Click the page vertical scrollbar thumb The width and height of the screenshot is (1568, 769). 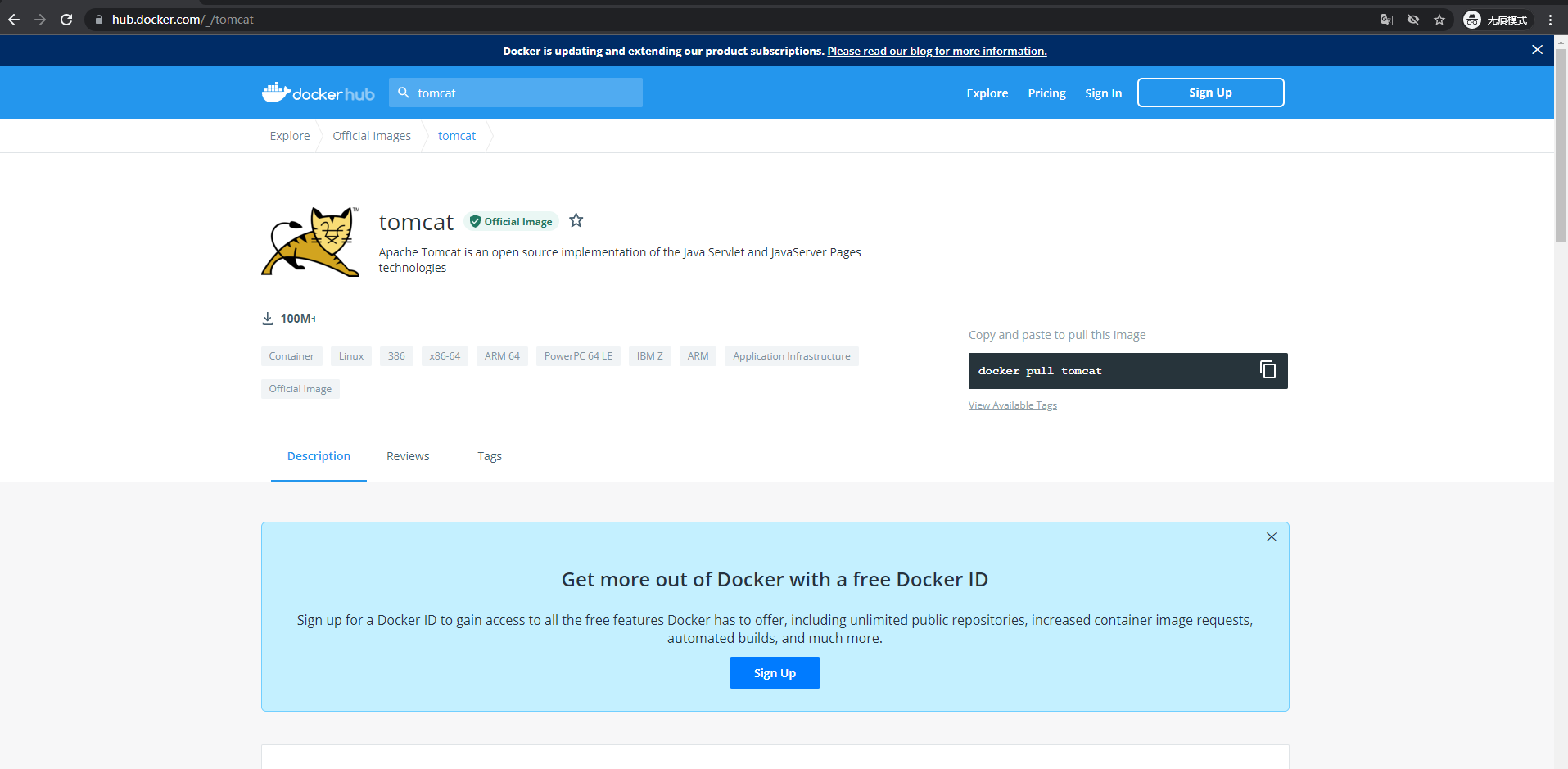[x=1561, y=146]
